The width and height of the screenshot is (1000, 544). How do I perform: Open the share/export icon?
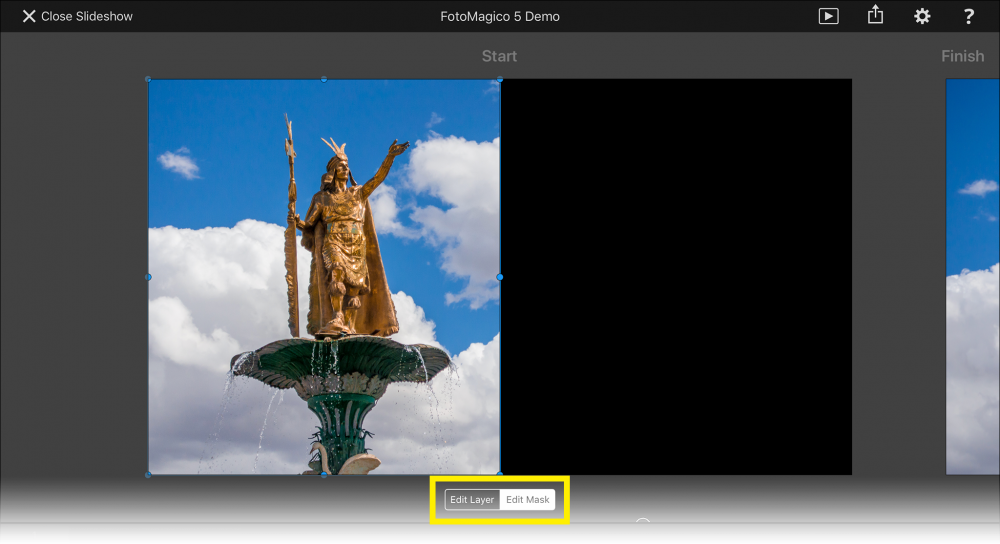coord(875,15)
